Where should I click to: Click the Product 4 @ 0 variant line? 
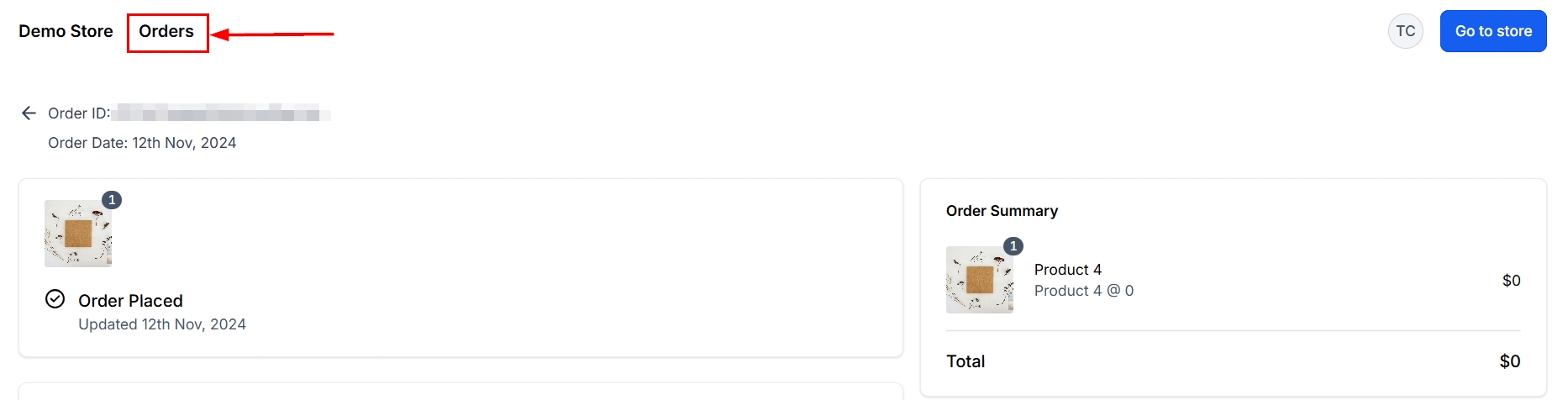1083,291
